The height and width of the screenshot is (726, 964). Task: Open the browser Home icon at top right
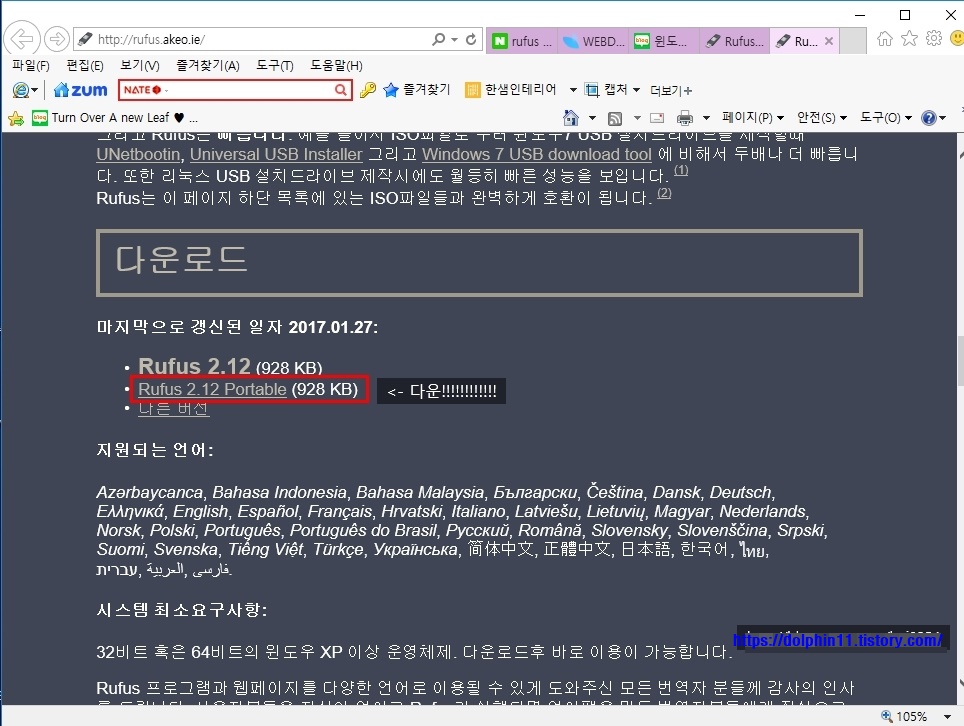click(x=885, y=39)
